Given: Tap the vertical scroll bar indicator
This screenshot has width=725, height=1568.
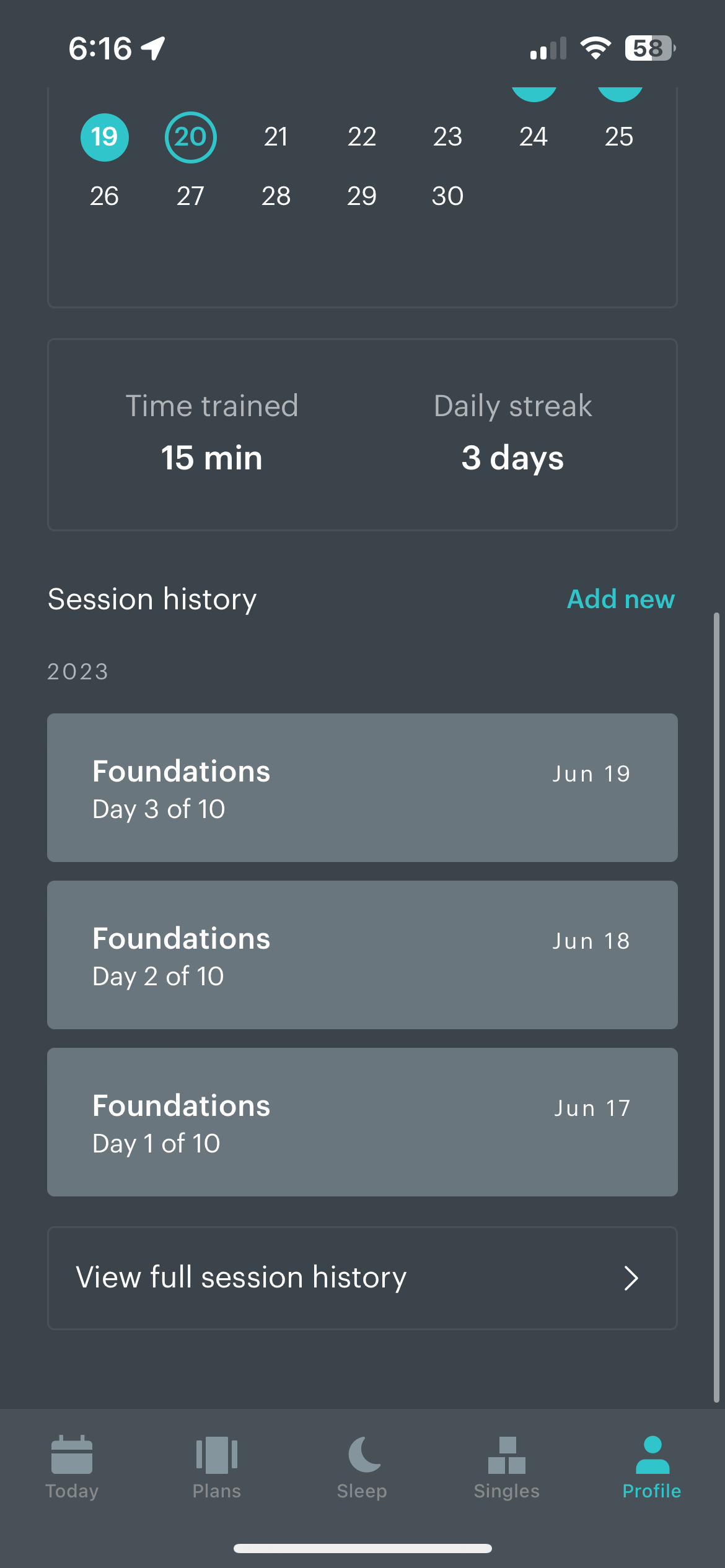Looking at the screenshot, I should point(716,1003).
